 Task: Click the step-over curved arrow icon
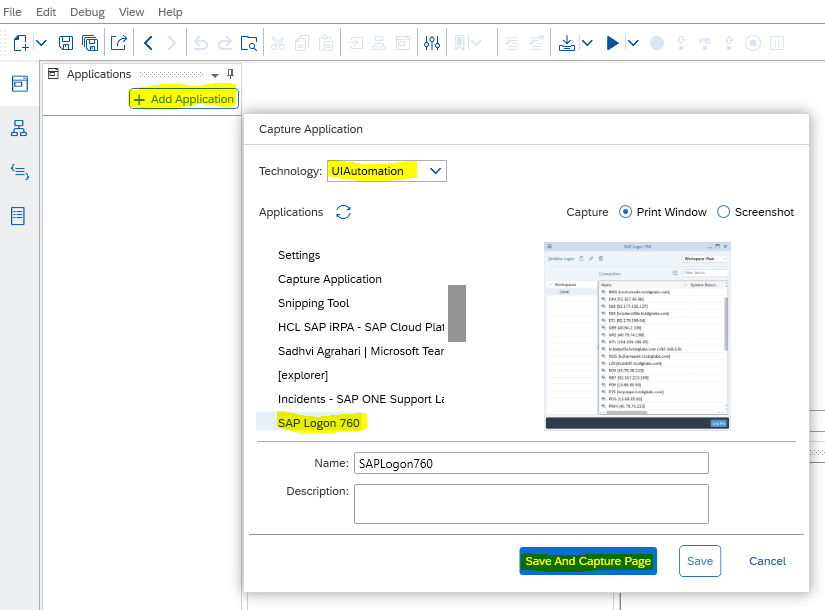[705, 43]
